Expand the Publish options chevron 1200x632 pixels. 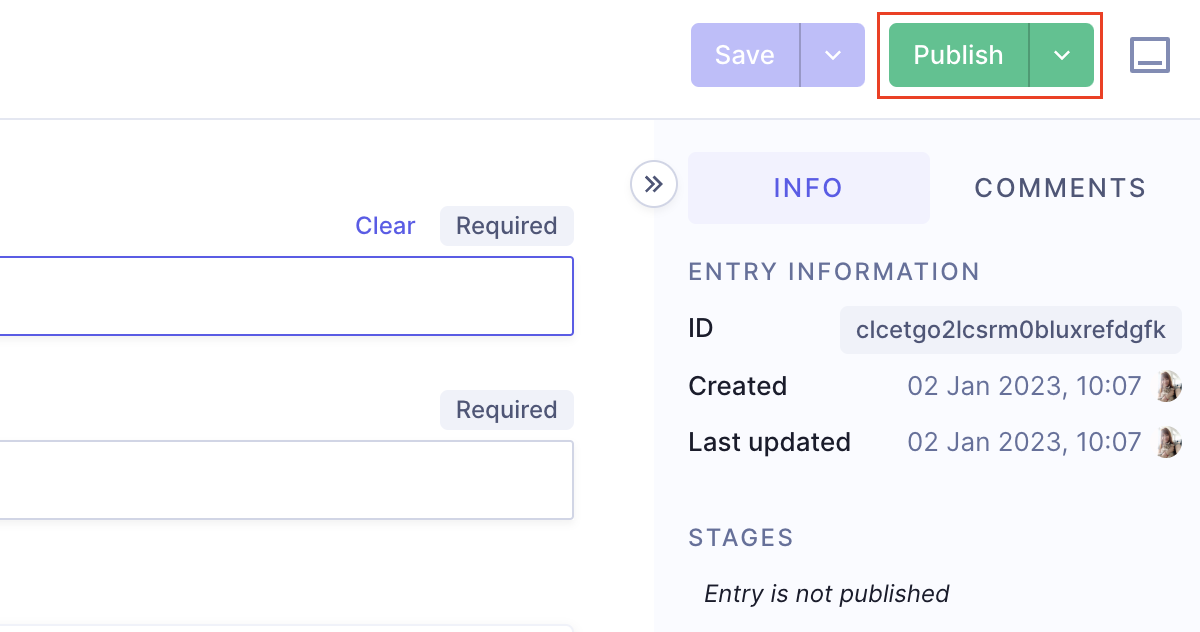[x=1062, y=55]
